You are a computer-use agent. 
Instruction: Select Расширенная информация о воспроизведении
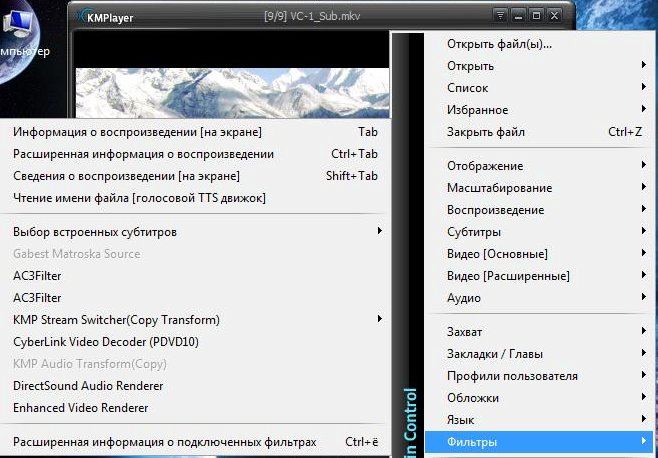195,154
